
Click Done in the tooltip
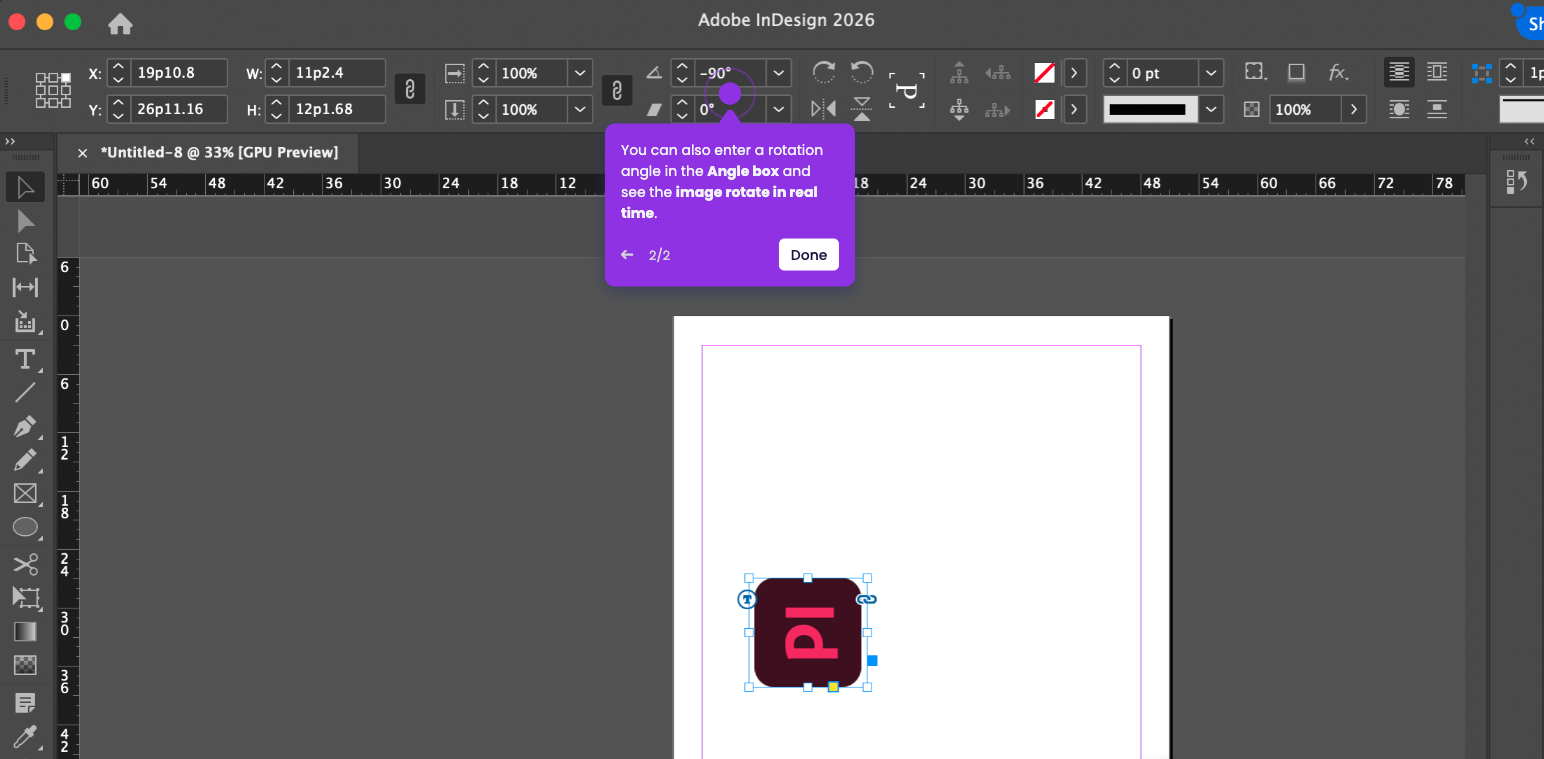[809, 255]
